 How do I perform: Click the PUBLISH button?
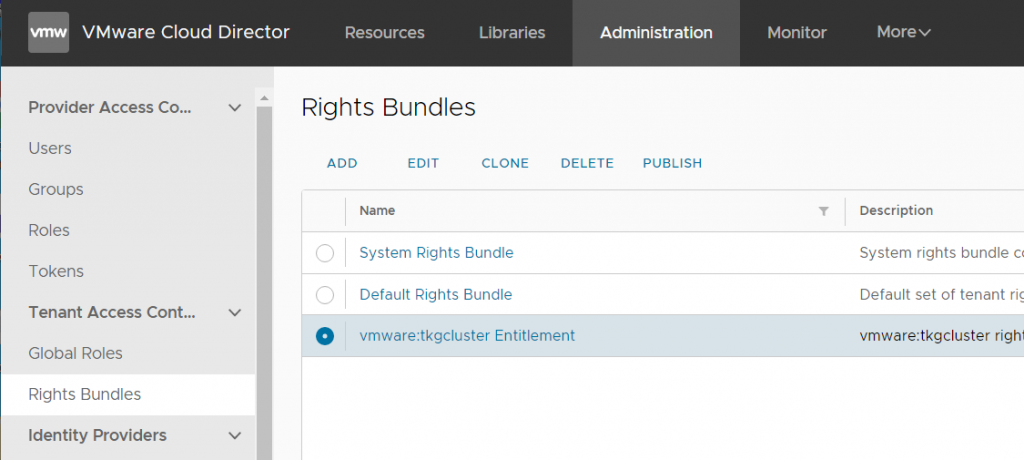click(673, 163)
